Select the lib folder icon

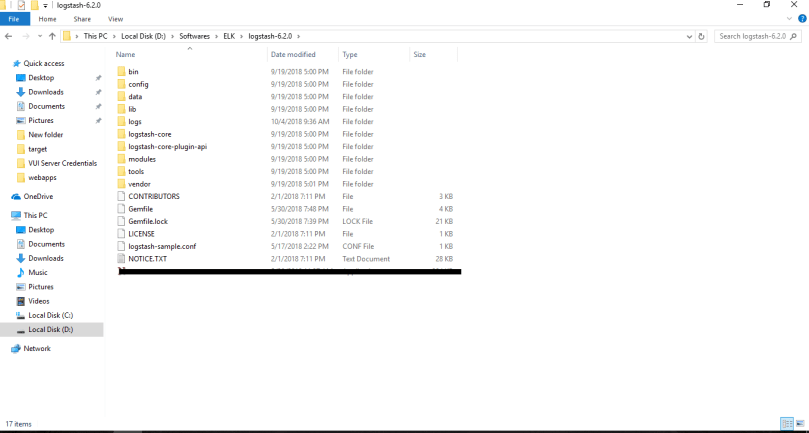(121, 109)
